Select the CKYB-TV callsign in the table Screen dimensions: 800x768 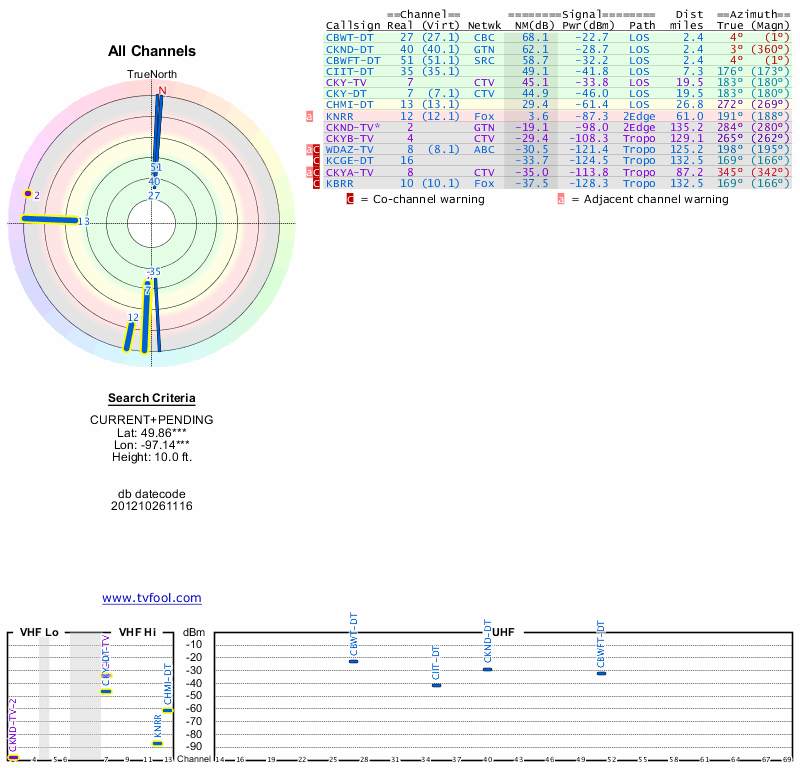(349, 138)
